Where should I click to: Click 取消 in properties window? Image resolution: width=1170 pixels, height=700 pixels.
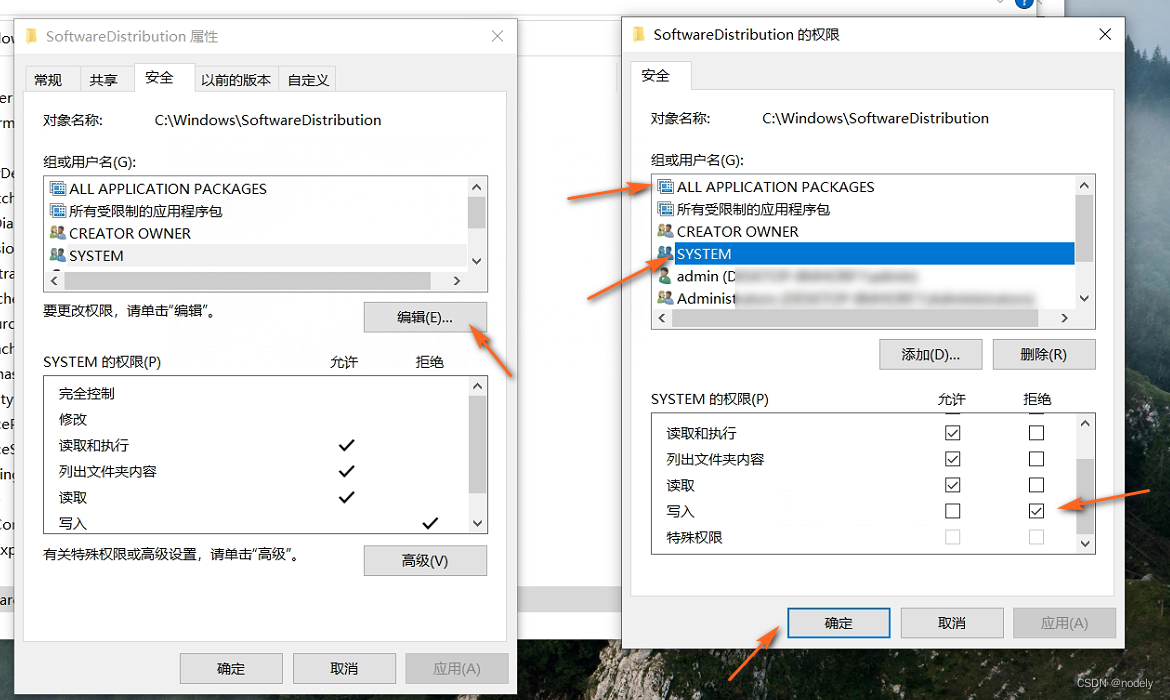(344, 669)
